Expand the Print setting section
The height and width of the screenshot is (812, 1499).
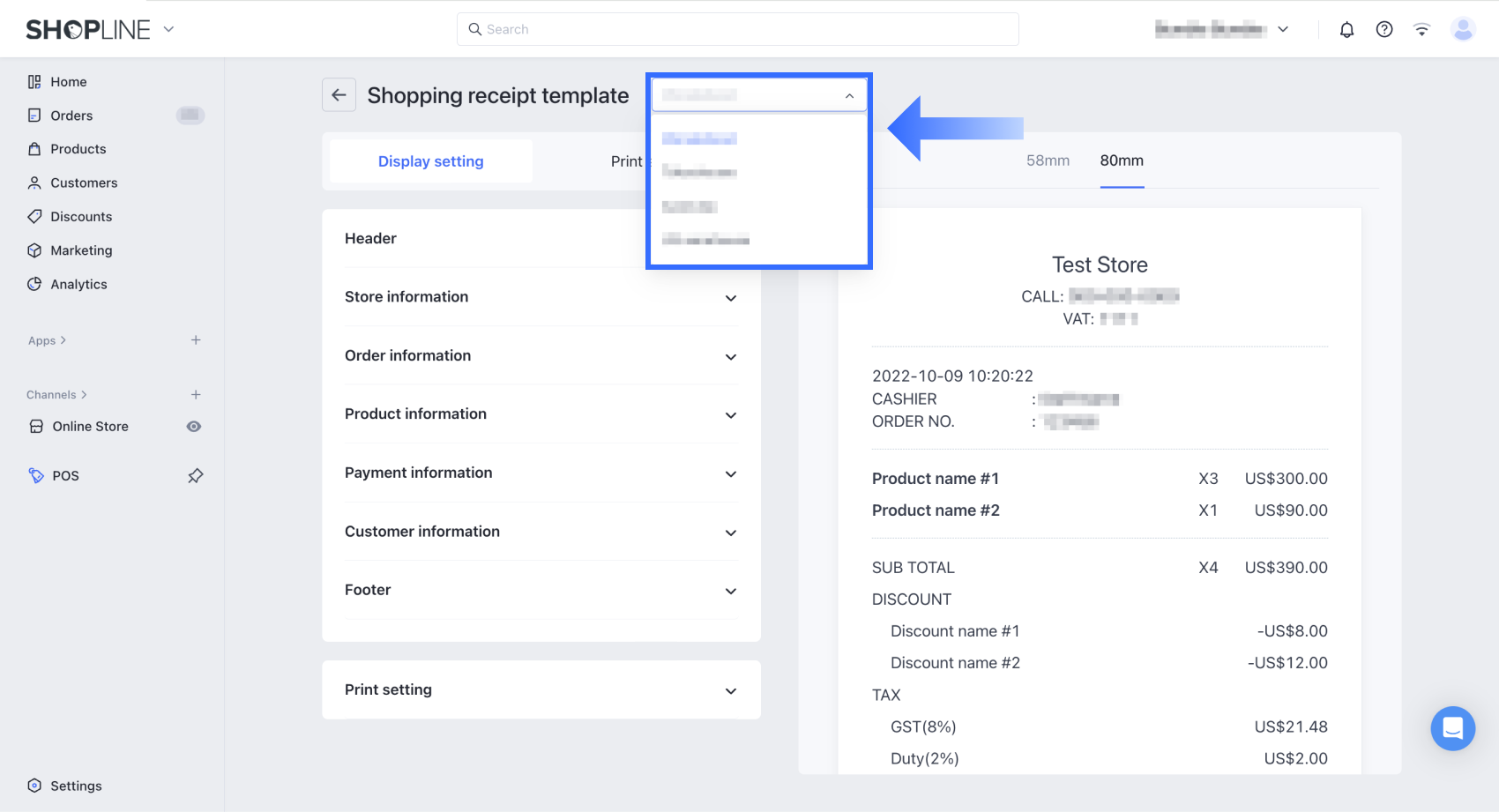(730, 691)
